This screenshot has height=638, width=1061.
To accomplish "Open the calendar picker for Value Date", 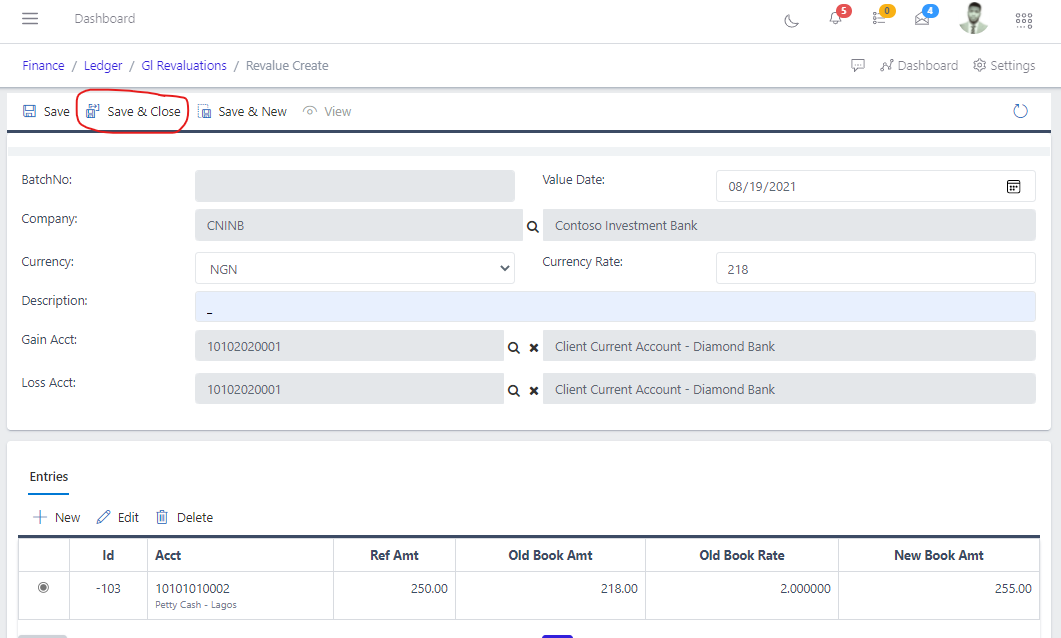I will click(x=1014, y=186).
